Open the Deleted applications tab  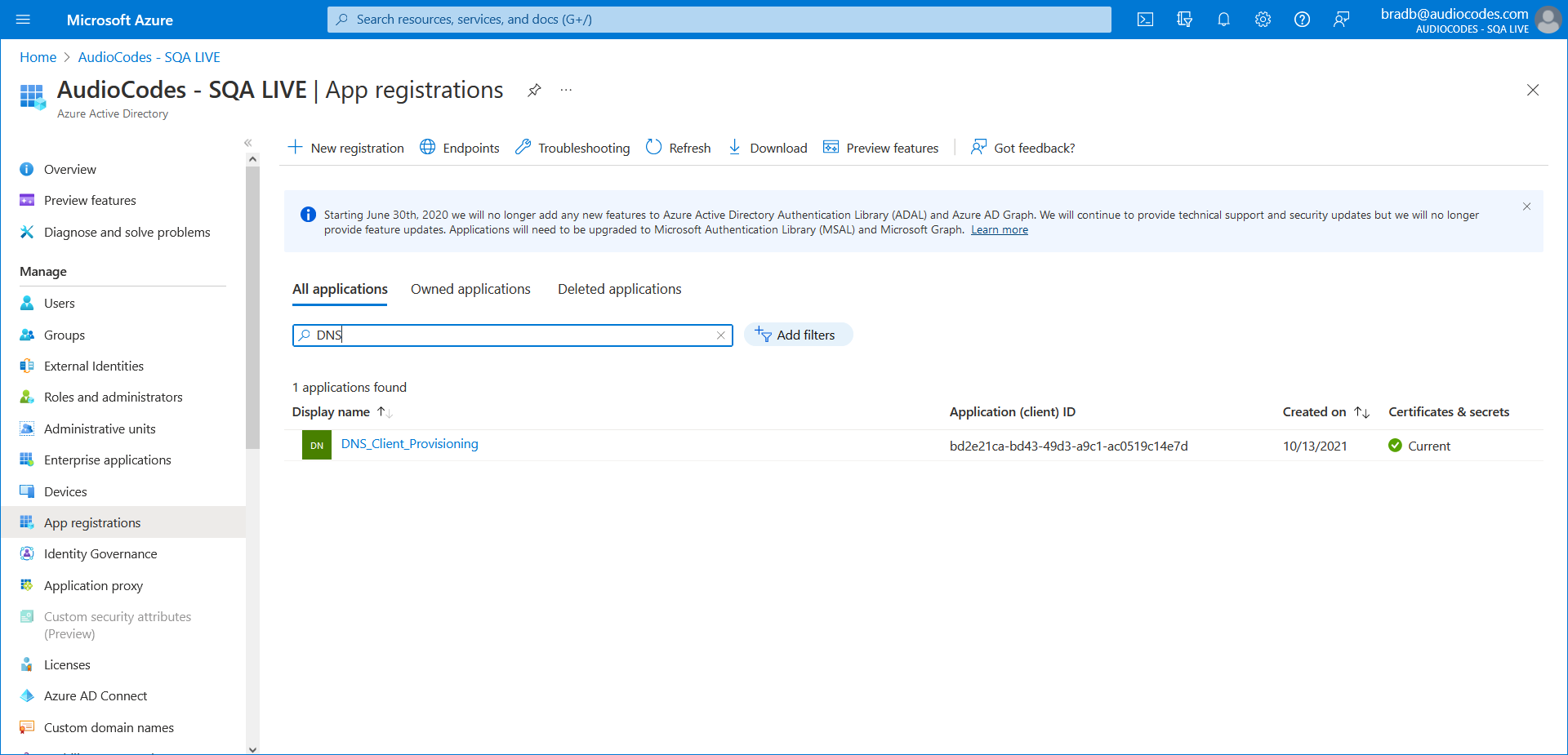tap(619, 289)
